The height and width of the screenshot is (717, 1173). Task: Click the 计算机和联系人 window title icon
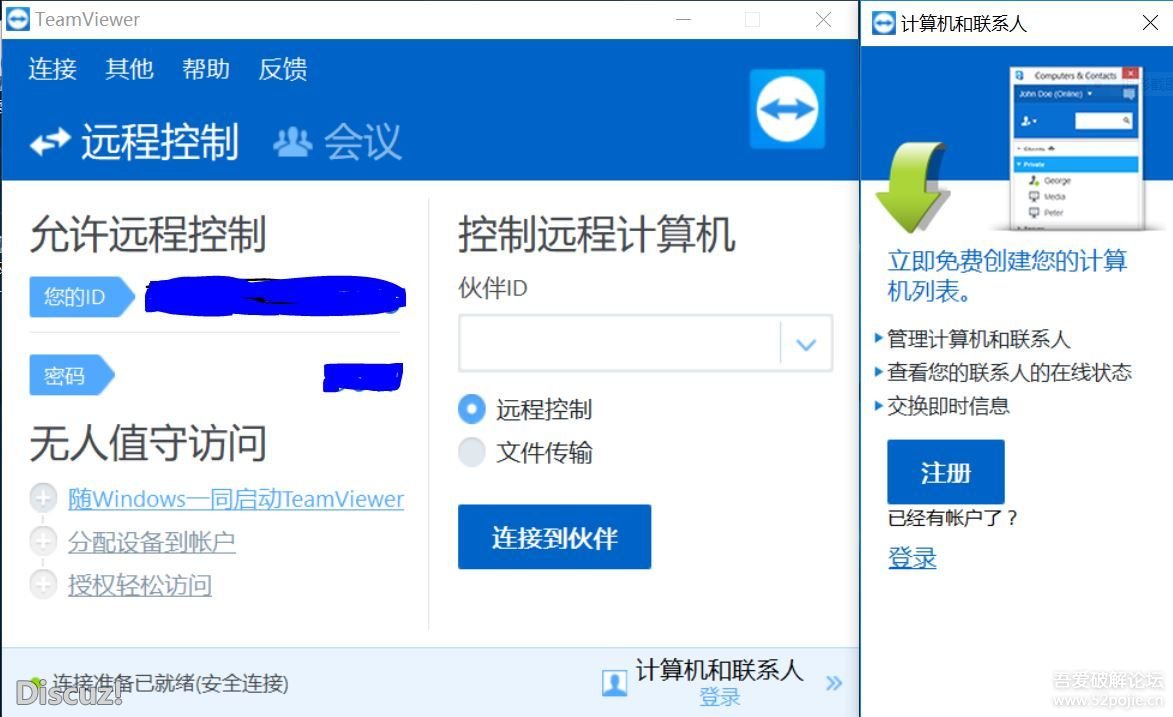click(x=883, y=23)
